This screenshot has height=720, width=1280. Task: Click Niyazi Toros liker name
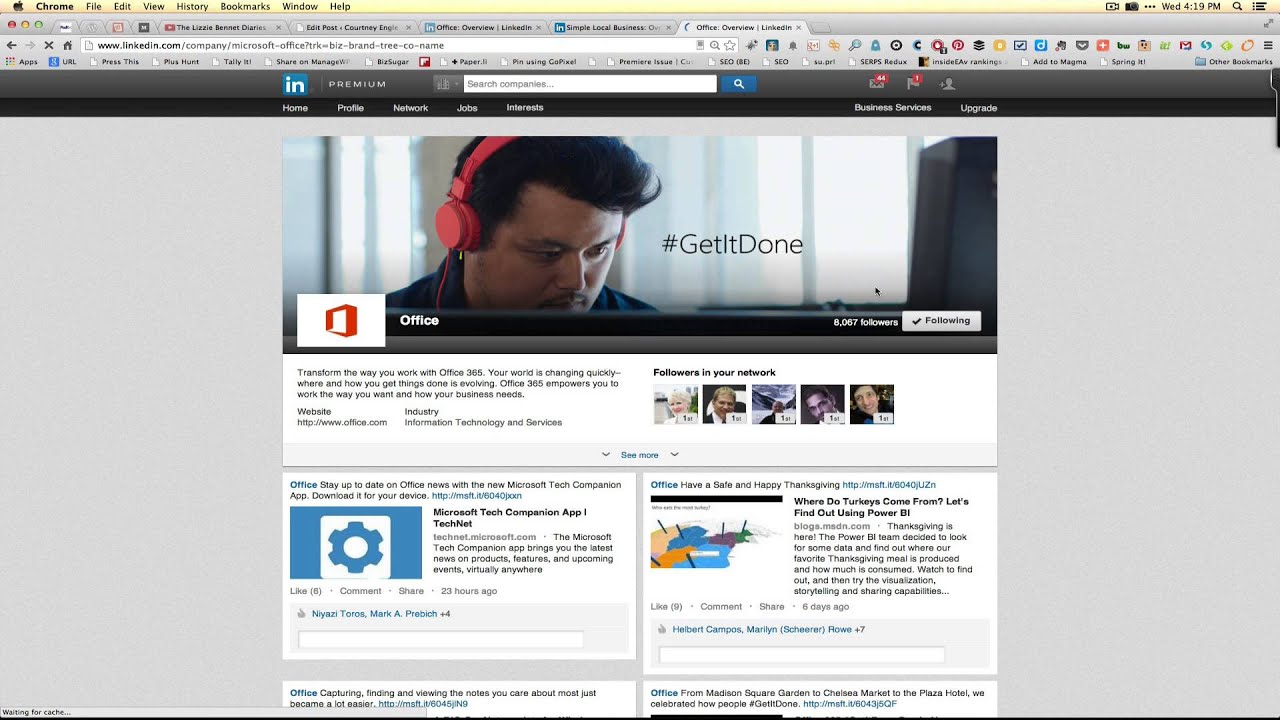pyautogui.click(x=338, y=614)
